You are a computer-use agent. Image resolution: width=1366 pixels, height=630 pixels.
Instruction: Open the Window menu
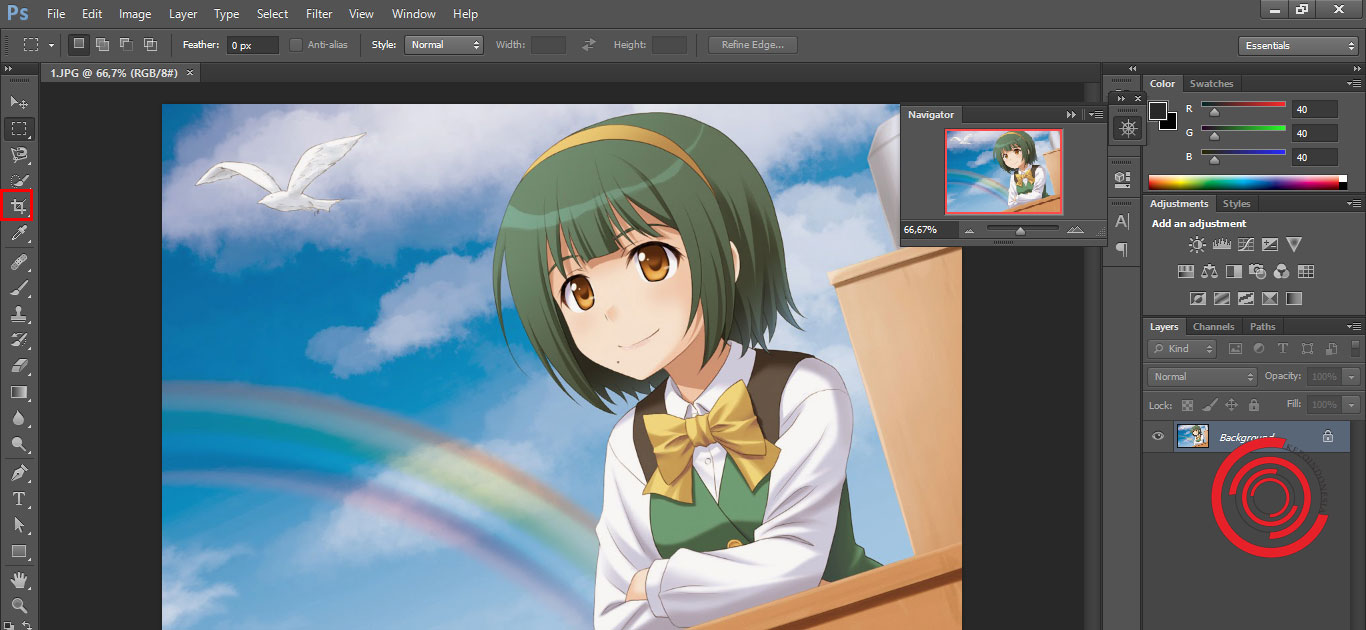pyautogui.click(x=413, y=14)
